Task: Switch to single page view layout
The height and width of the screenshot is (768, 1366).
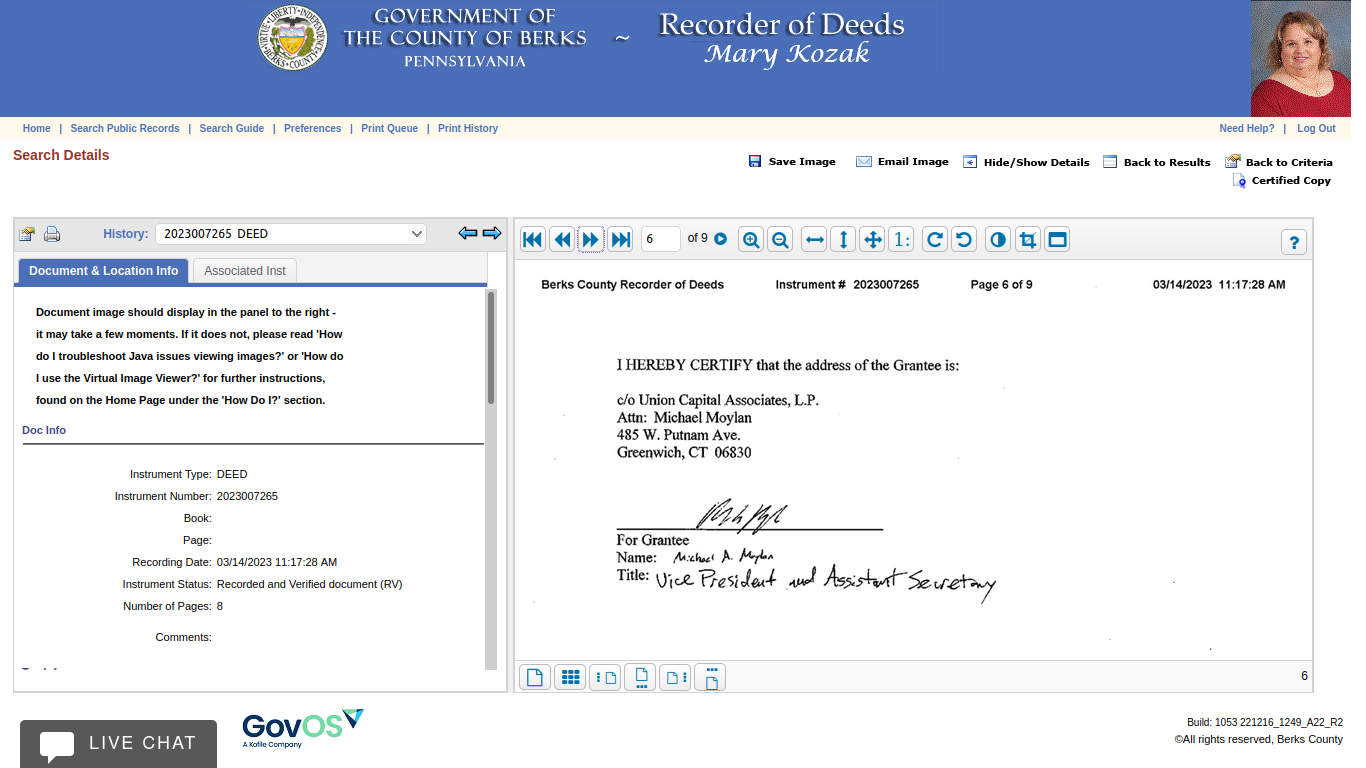Action: pyautogui.click(x=535, y=677)
